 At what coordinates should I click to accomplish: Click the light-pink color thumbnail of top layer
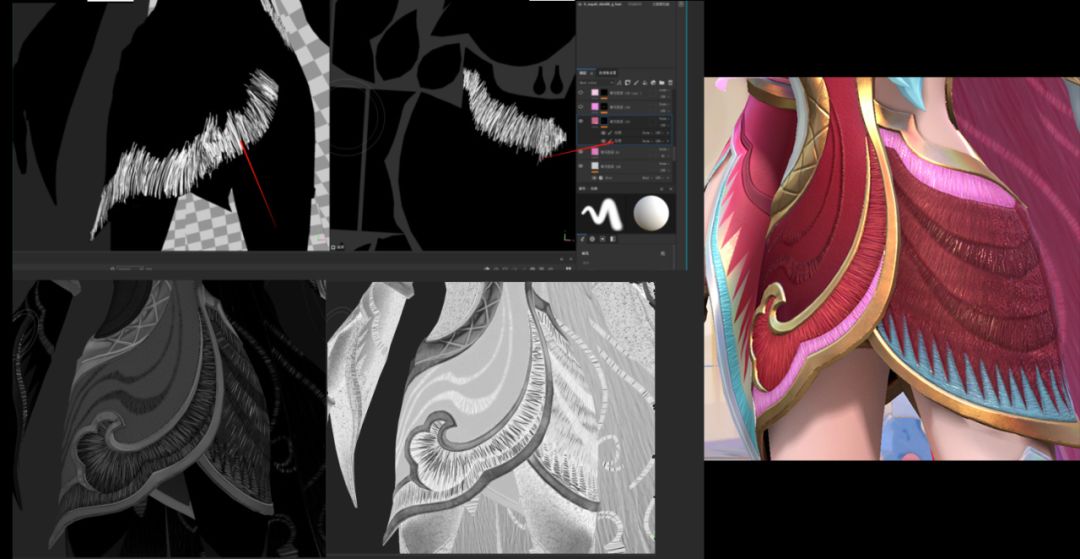click(595, 92)
